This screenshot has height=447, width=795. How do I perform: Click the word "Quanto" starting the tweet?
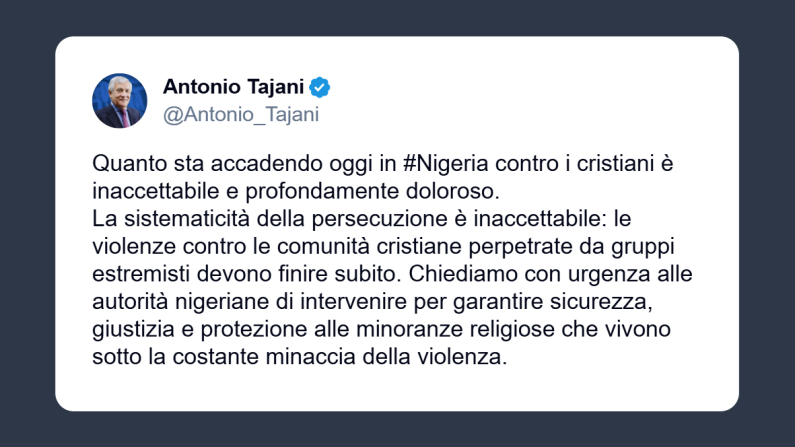pos(126,163)
